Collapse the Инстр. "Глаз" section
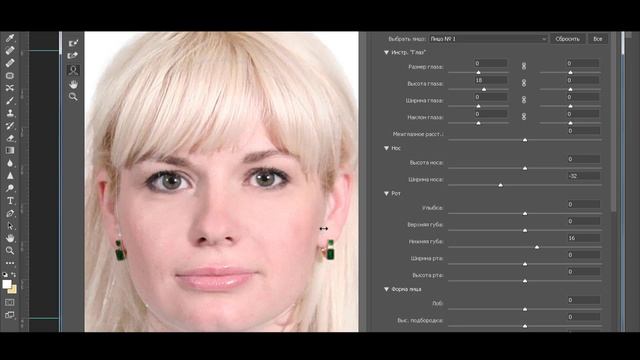 pyautogui.click(x=386, y=53)
